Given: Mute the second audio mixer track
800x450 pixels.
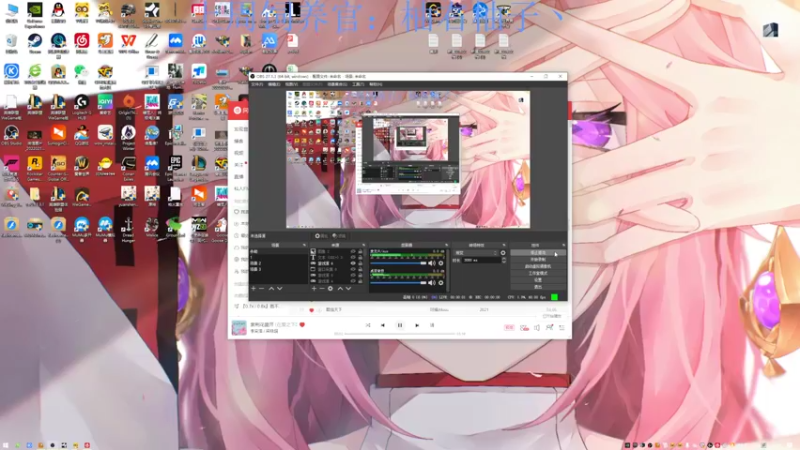Looking at the screenshot, I should (432, 283).
